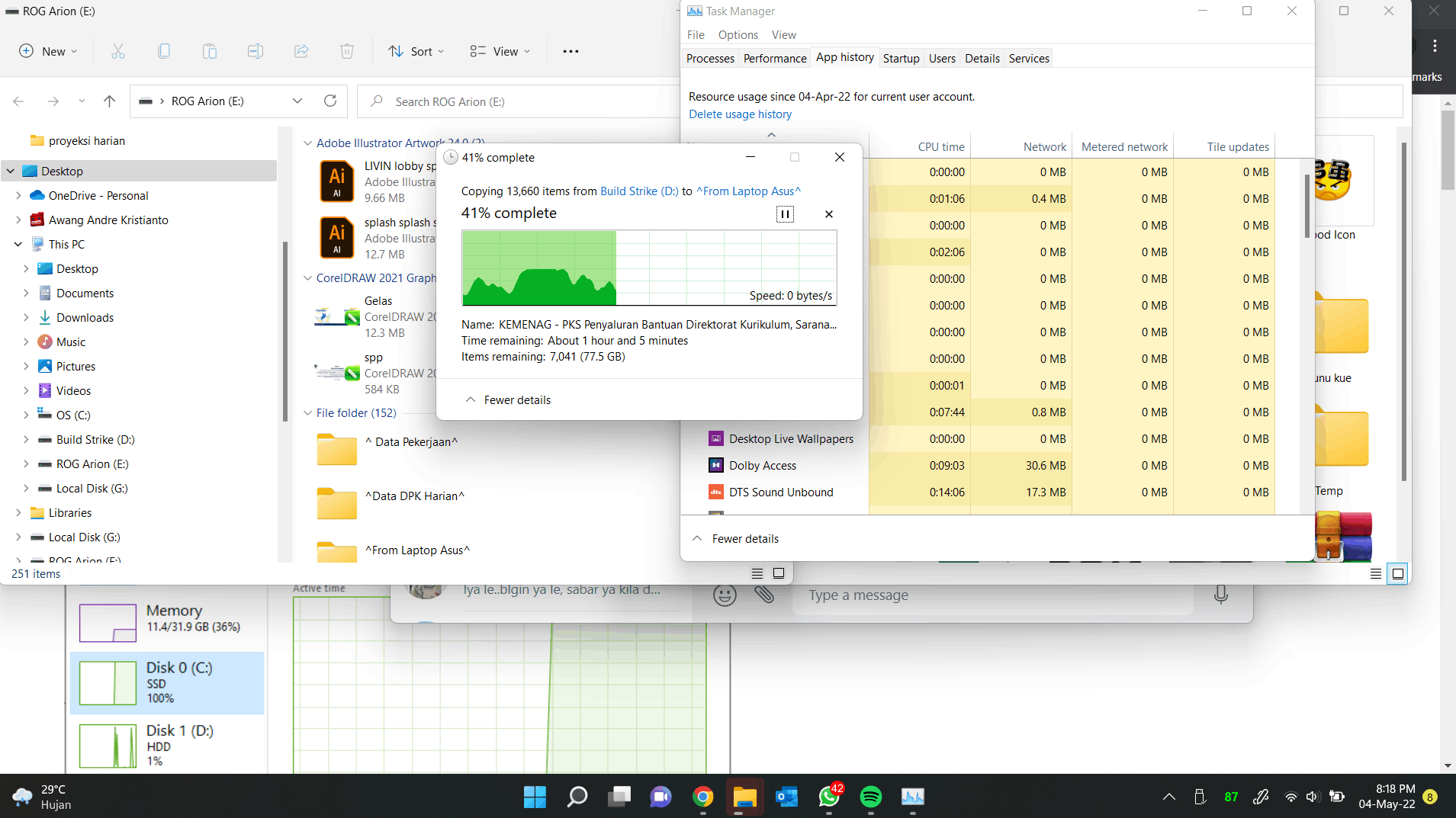The height and width of the screenshot is (818, 1456).
Task: Click the Delete trash icon in Explorer
Action: (x=347, y=51)
